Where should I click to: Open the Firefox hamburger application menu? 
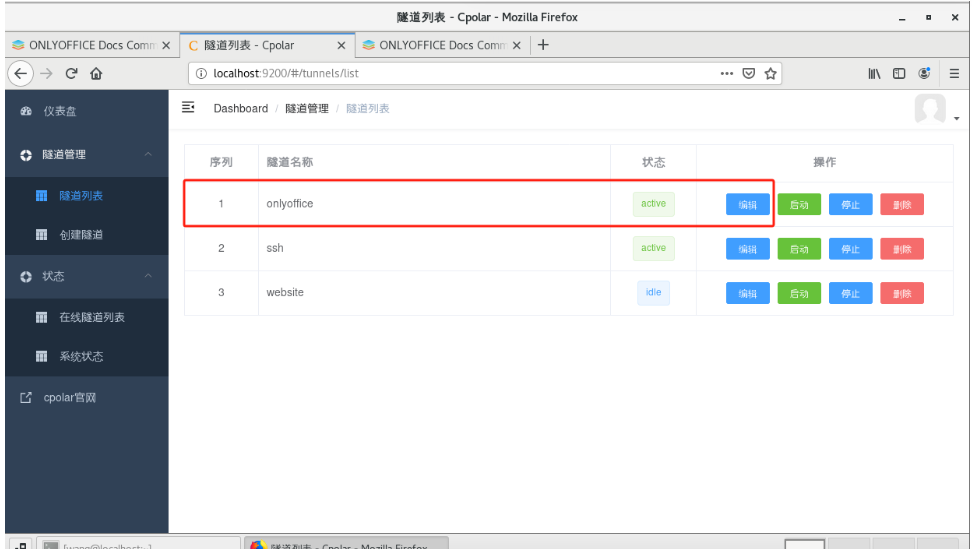pyautogui.click(x=954, y=73)
